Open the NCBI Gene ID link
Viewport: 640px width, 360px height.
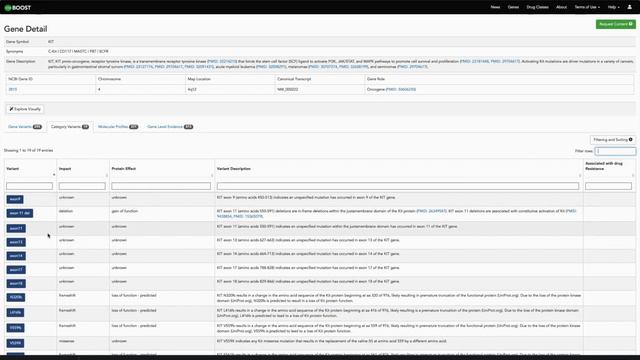click(x=13, y=89)
